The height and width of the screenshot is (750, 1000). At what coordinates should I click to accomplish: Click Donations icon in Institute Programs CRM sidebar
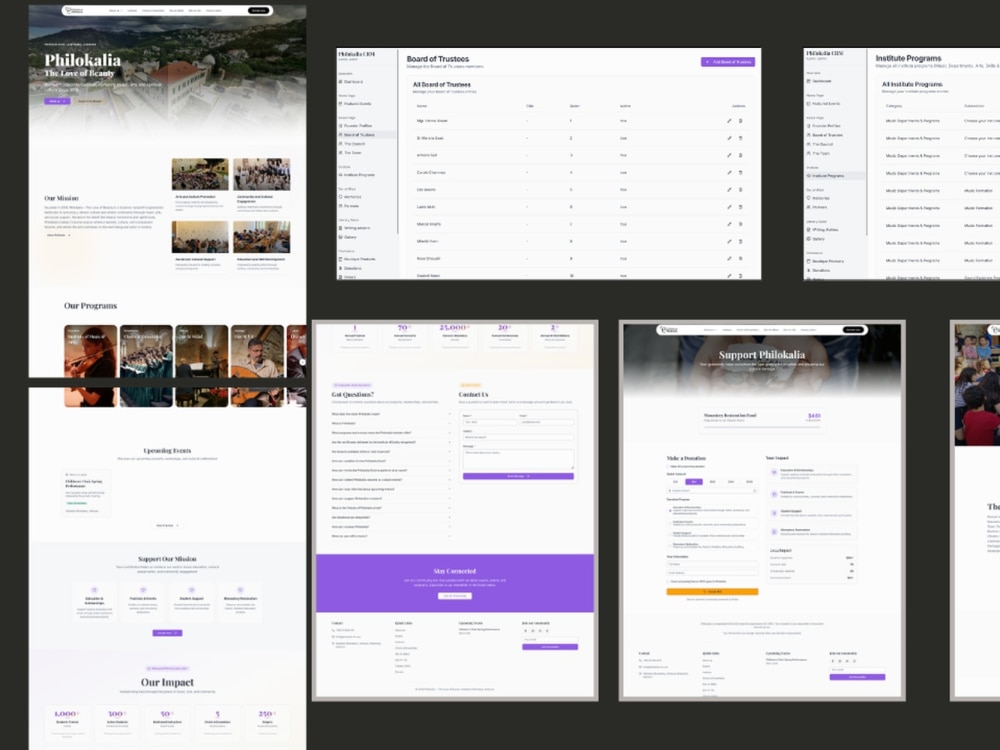coord(809,270)
